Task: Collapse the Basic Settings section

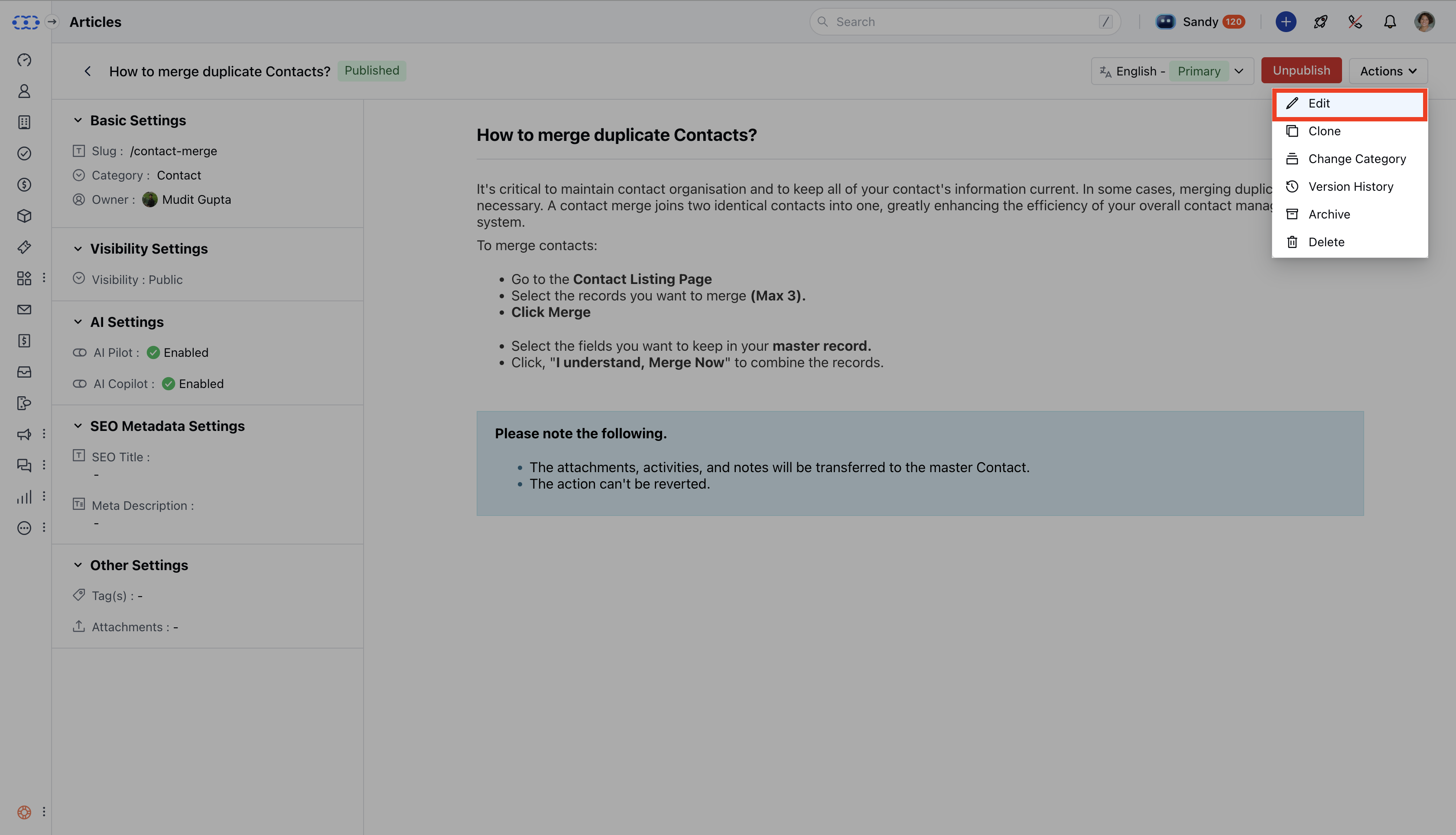Action: 78,121
